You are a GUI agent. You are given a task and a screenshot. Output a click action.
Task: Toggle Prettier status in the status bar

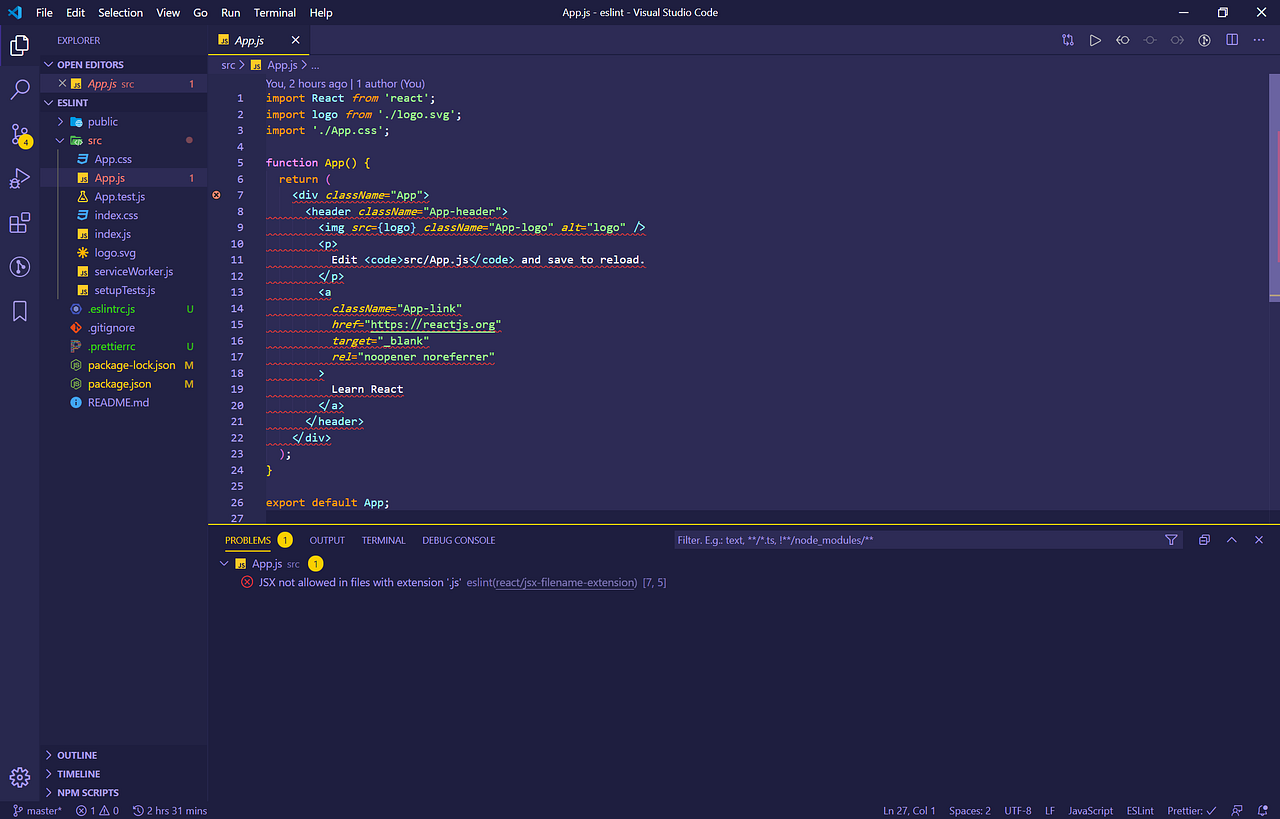point(1190,810)
